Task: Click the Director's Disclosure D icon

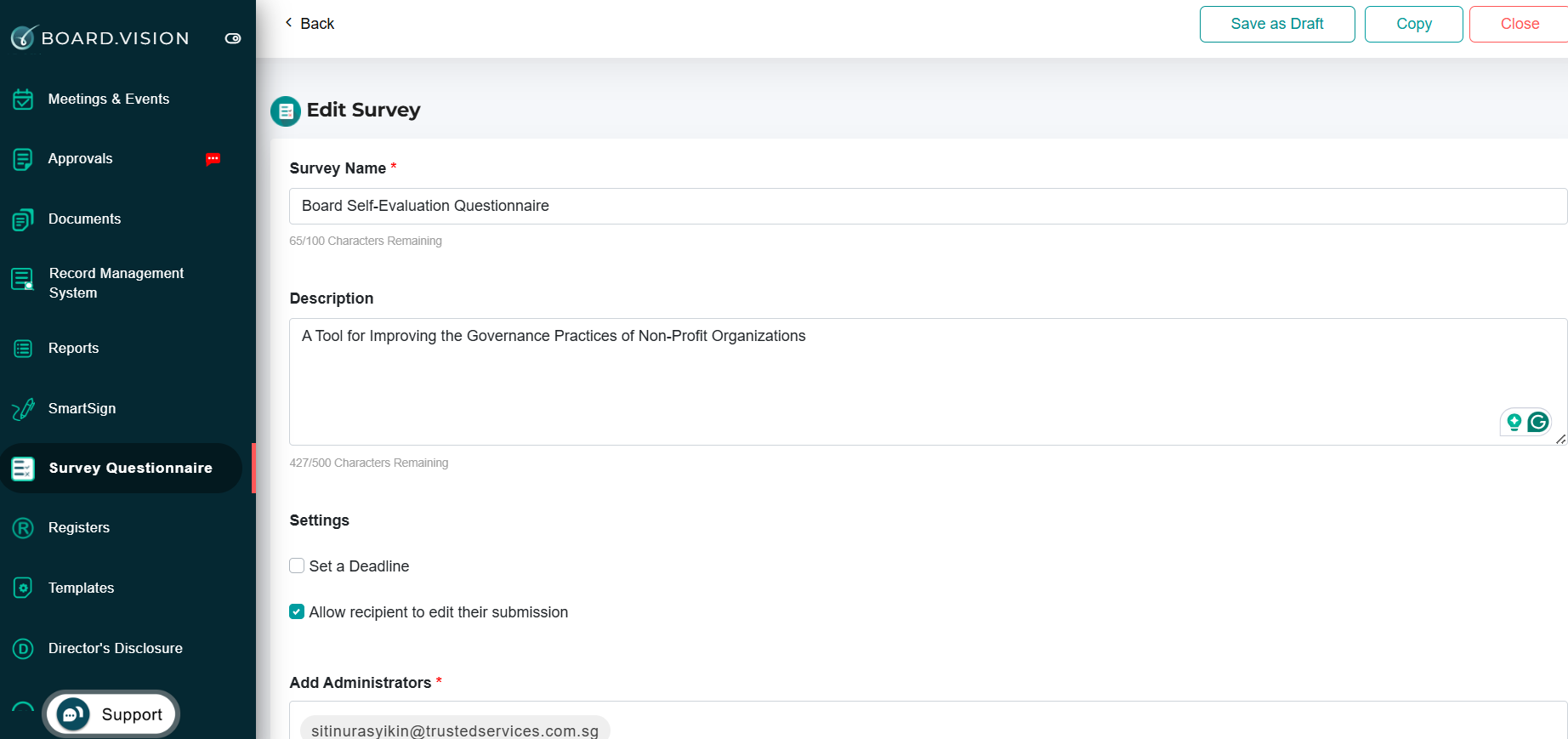Action: [x=23, y=649]
